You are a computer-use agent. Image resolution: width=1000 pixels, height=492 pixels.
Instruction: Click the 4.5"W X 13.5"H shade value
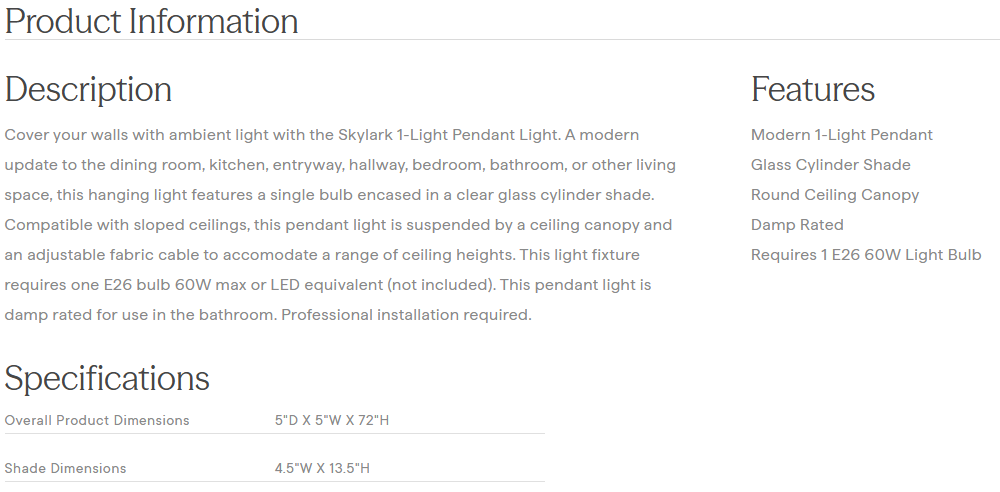pyautogui.click(x=322, y=469)
